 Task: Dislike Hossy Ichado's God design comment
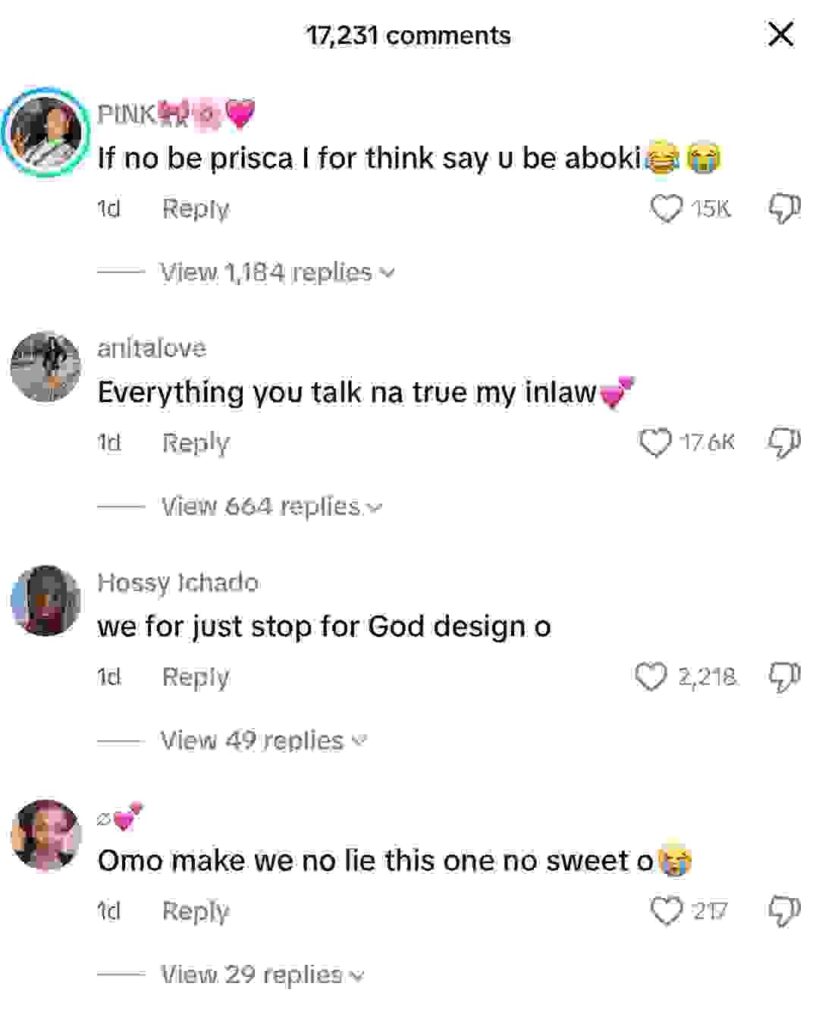click(x=781, y=677)
